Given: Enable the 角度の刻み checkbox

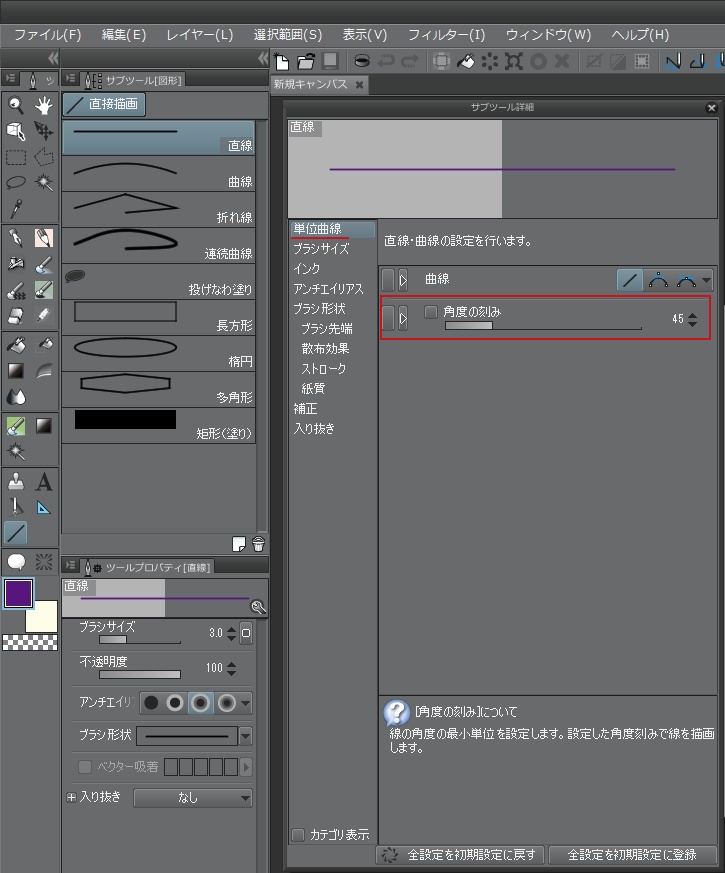Looking at the screenshot, I should tap(430, 312).
